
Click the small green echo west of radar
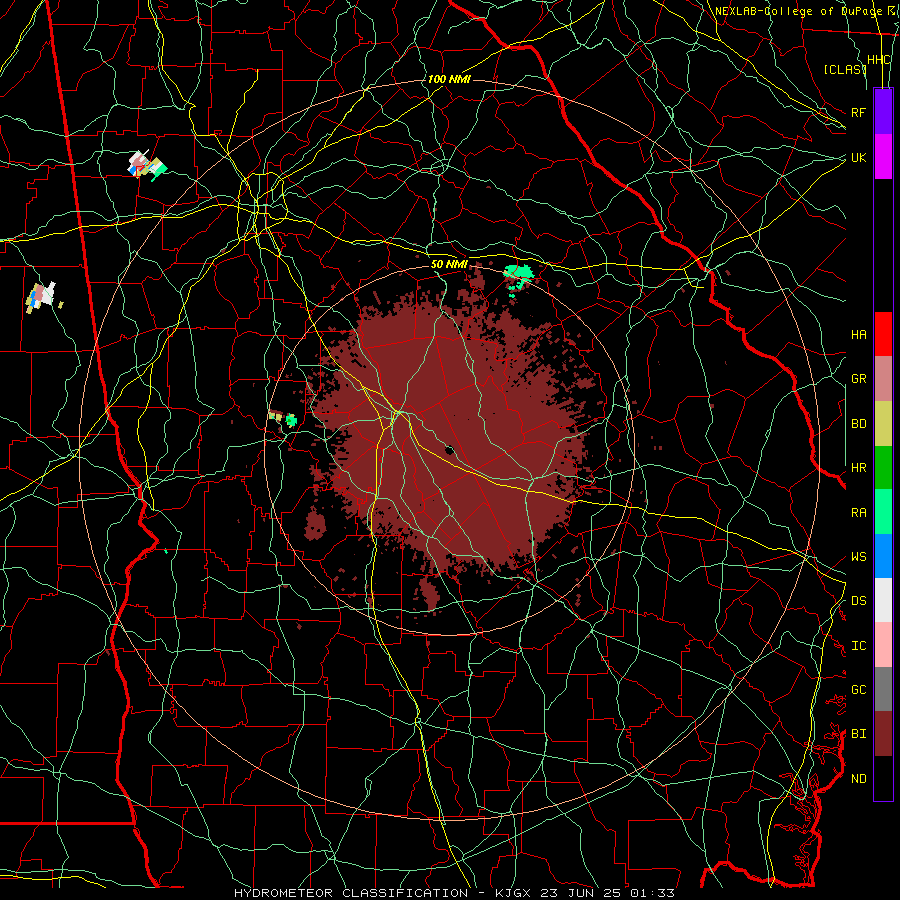coord(291,420)
